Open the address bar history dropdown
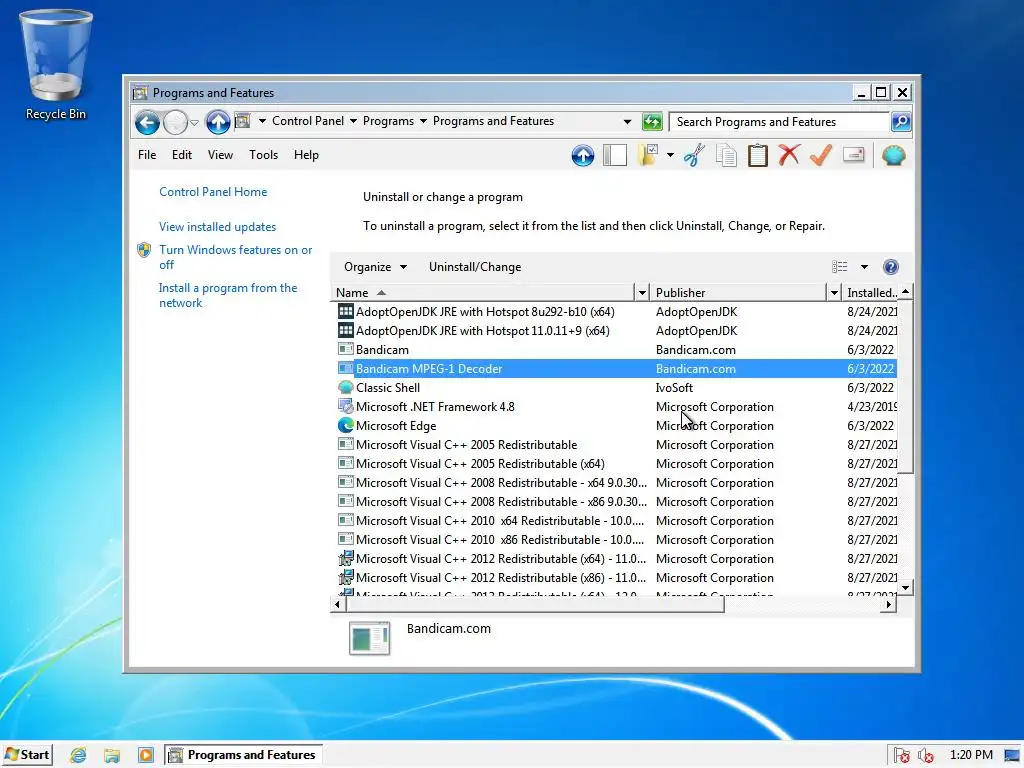 coord(627,121)
